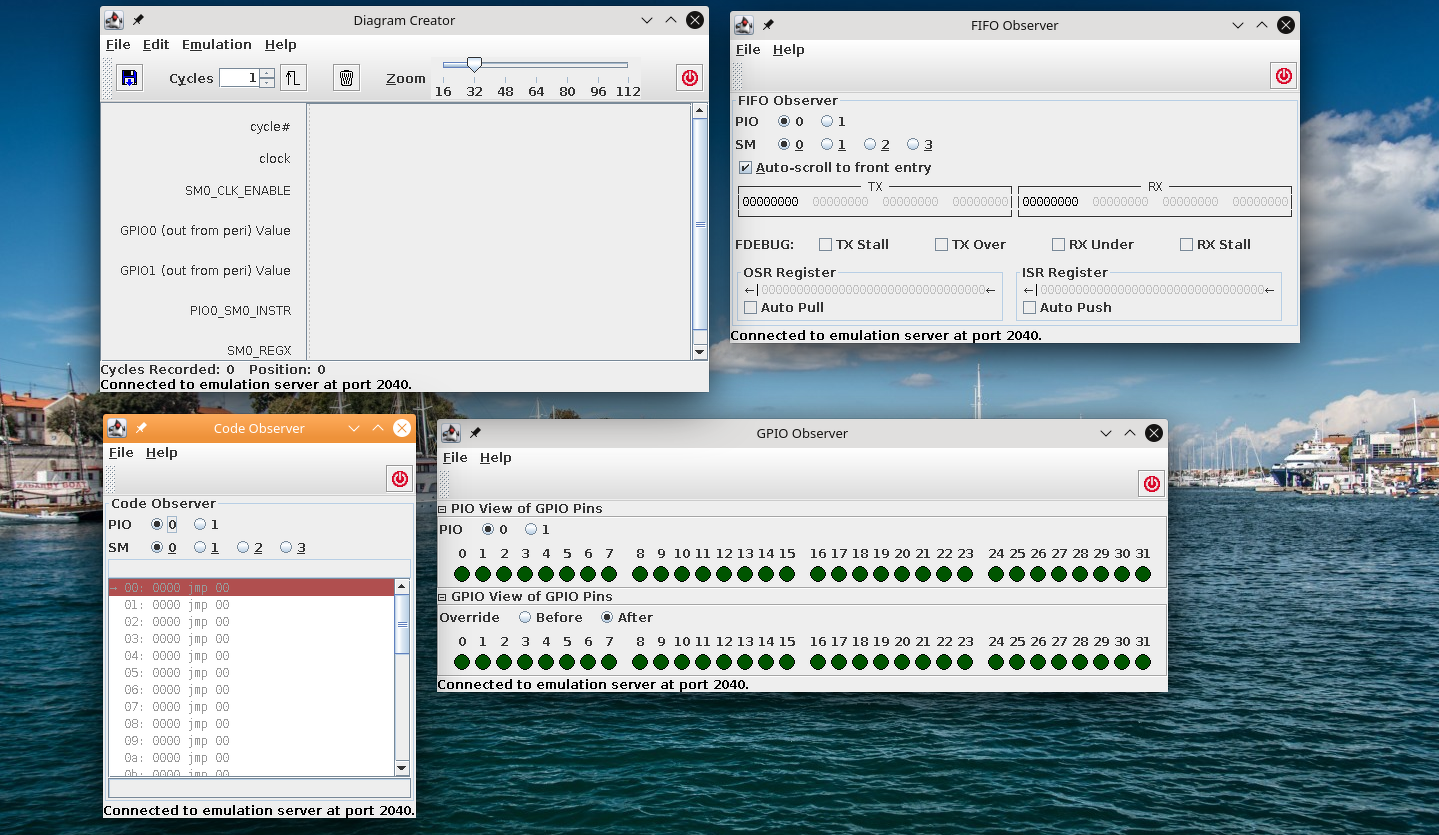The width and height of the screenshot is (1439, 835).
Task: Click the GPIO Observer power icon
Action: tap(1151, 484)
